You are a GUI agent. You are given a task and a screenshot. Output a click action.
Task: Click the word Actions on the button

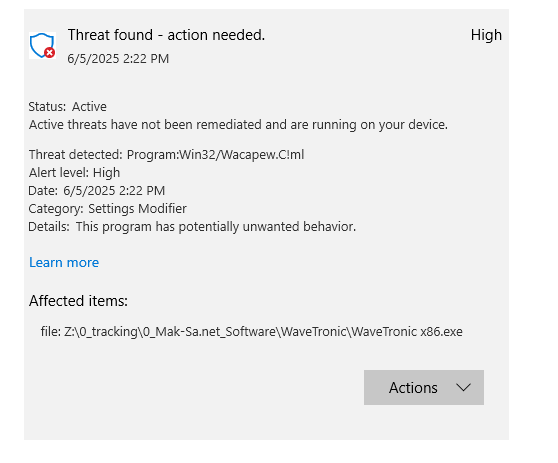(x=413, y=388)
